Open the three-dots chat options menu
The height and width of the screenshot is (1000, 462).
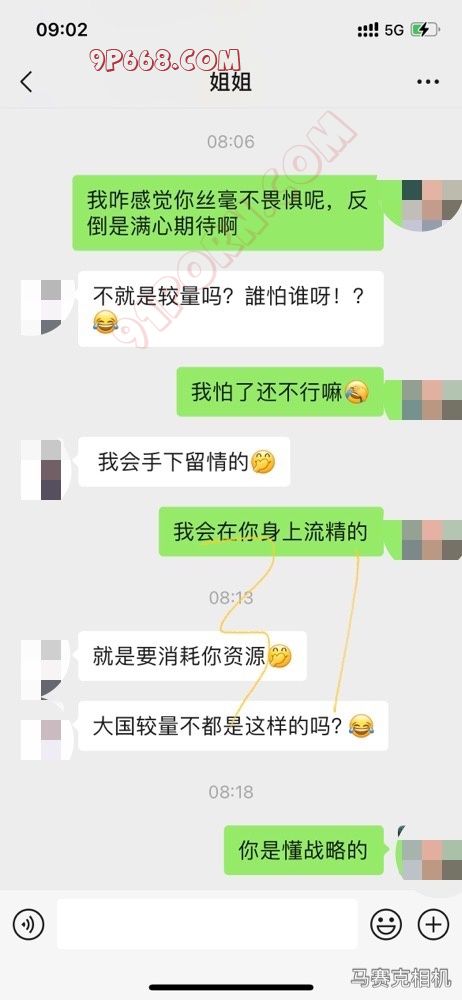pos(428,82)
